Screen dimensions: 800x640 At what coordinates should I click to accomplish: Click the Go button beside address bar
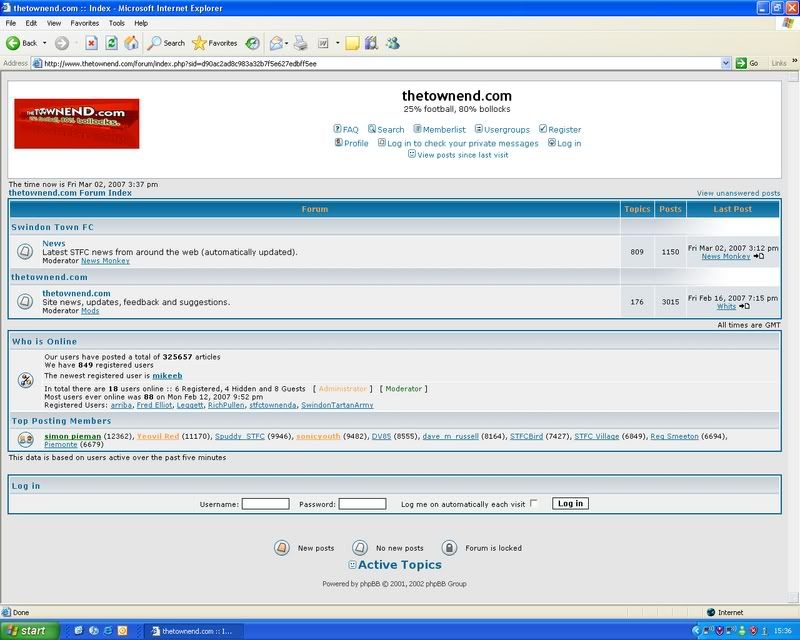(747, 63)
